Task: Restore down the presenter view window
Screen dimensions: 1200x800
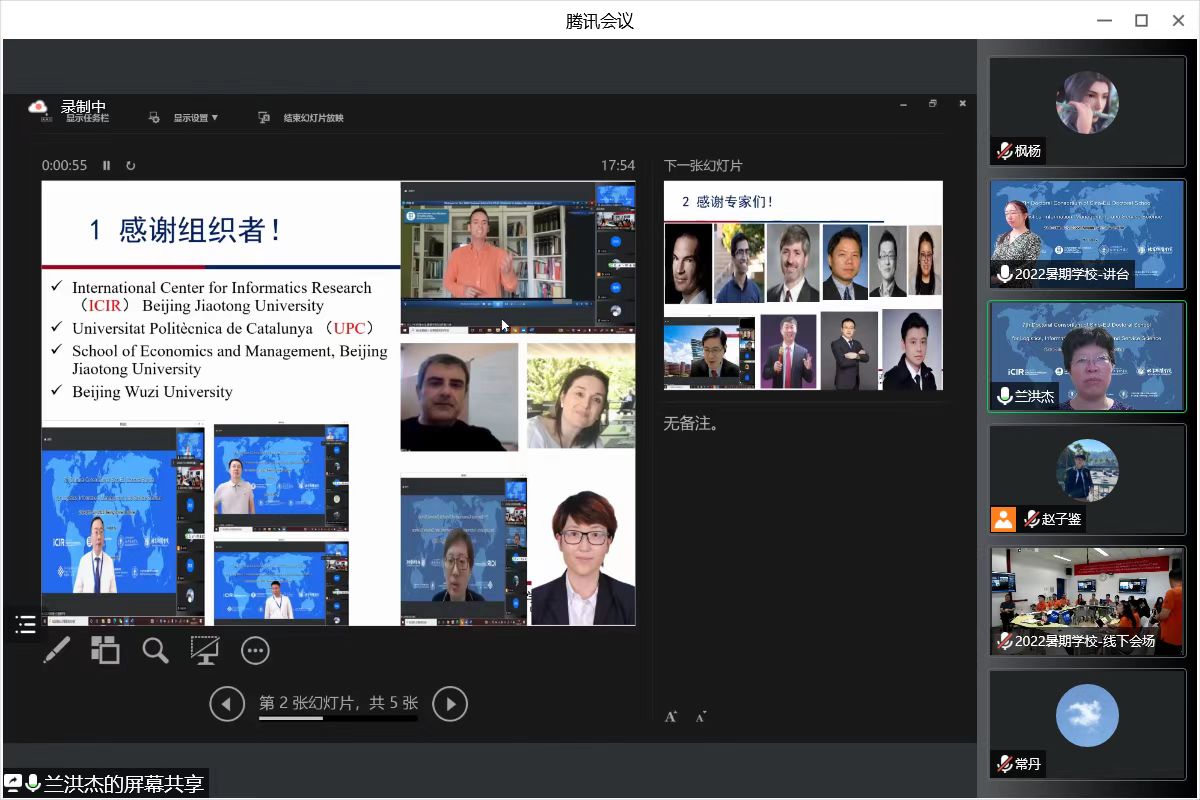Action: point(933,103)
